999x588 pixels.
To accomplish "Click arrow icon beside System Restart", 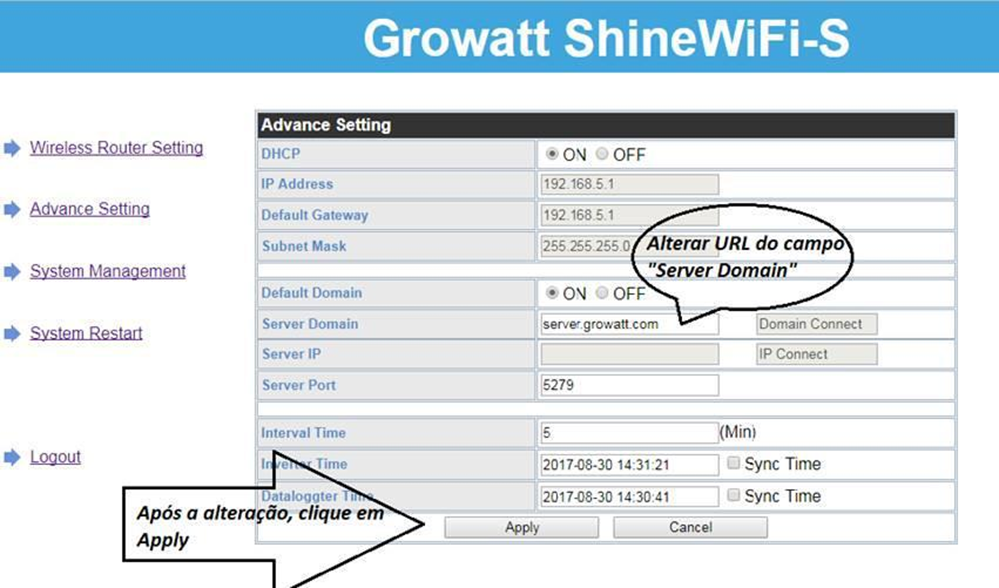I will click(12, 333).
